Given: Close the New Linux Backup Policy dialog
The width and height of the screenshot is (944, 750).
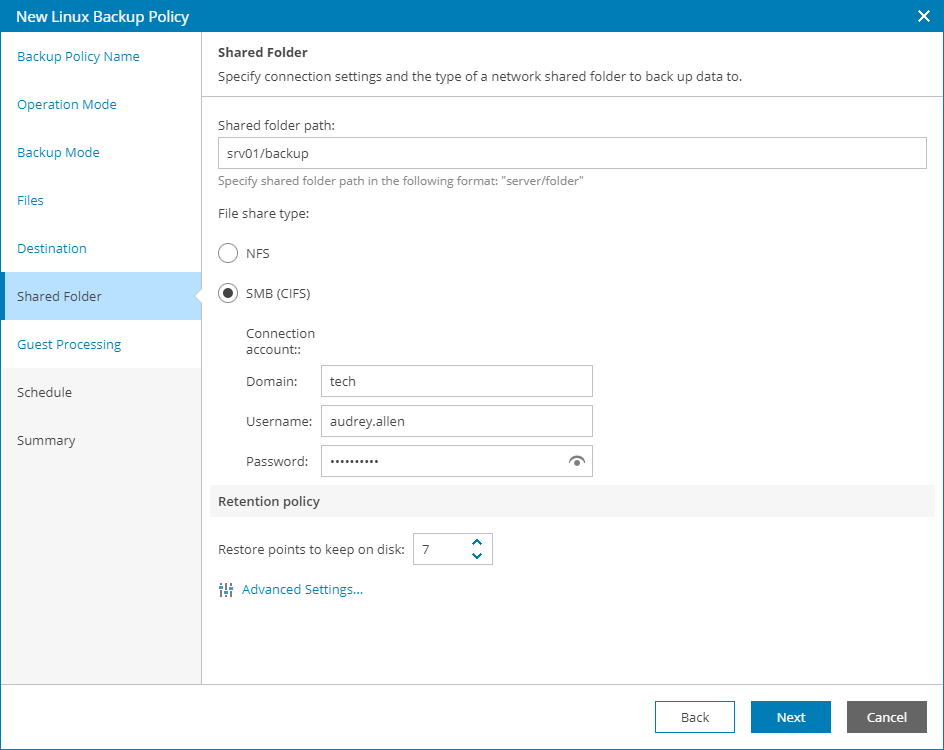Looking at the screenshot, I should point(924,16).
